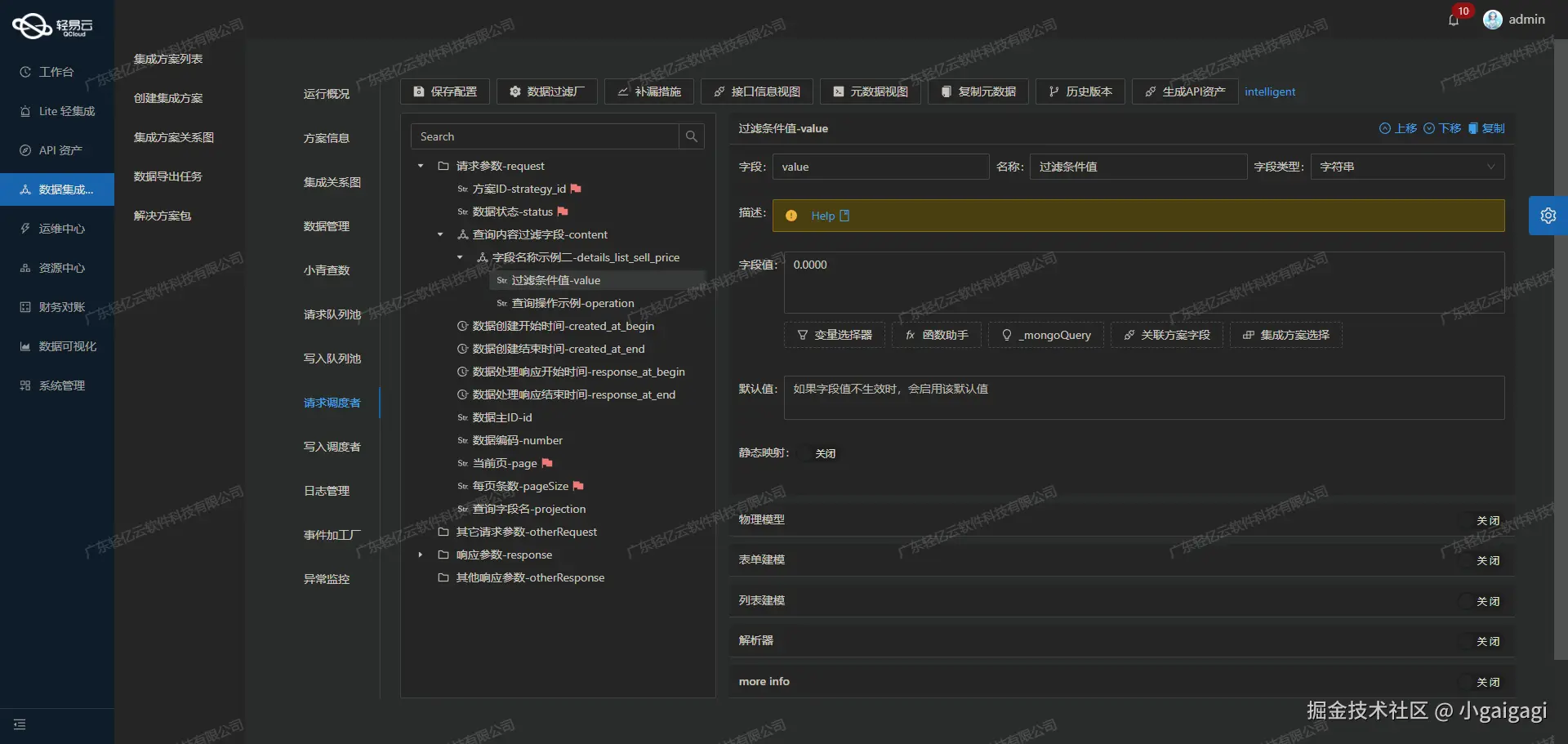Click the search magnifier in the tree panel
The image size is (1568, 744).
692,136
